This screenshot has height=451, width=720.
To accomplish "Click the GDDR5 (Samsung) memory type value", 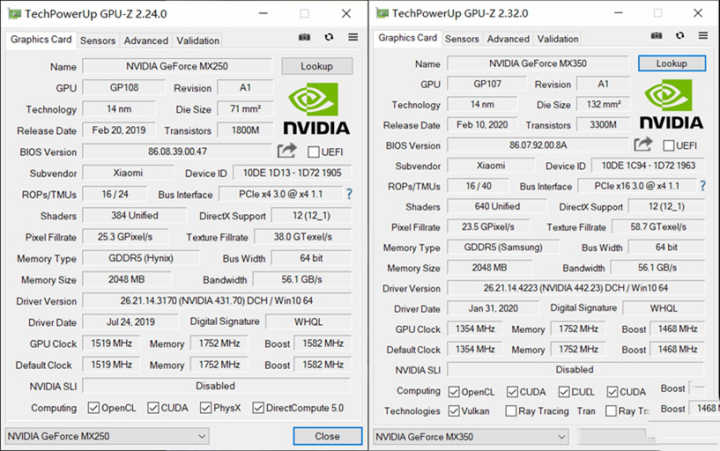I will (x=503, y=247).
